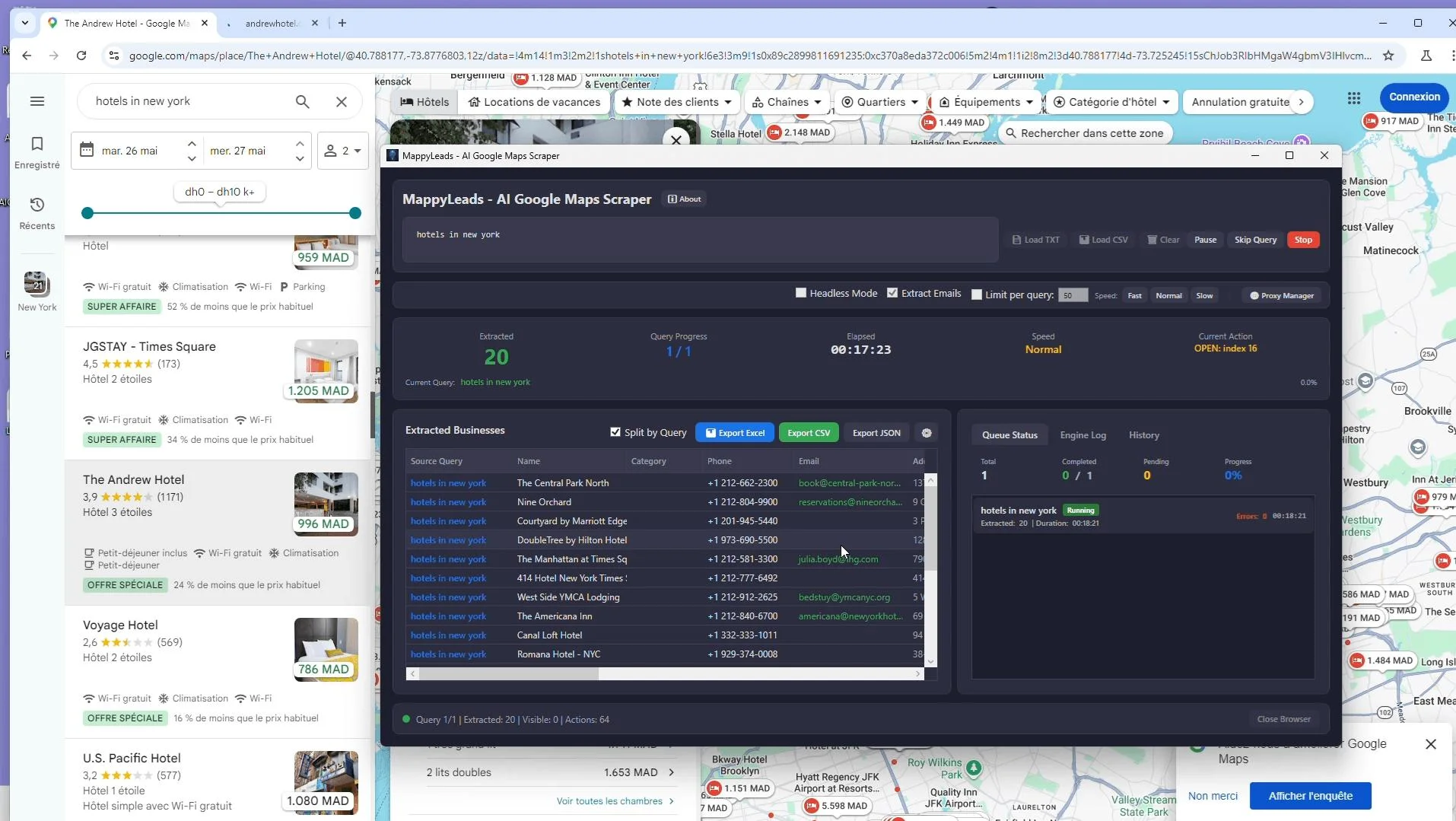Image resolution: width=1456 pixels, height=821 pixels.
Task: Open a new browser tab
Action: pos(342,23)
